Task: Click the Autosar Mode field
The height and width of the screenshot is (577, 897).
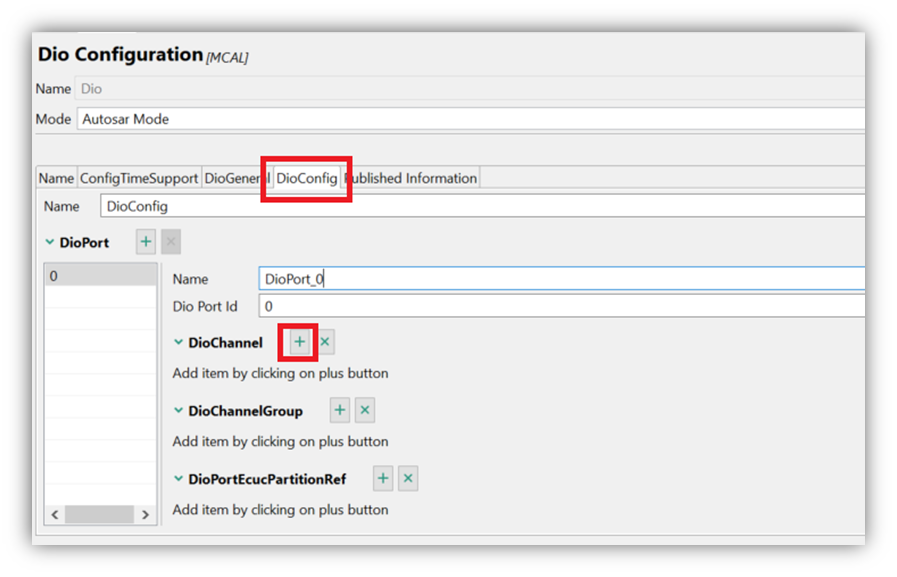Action: [470, 119]
